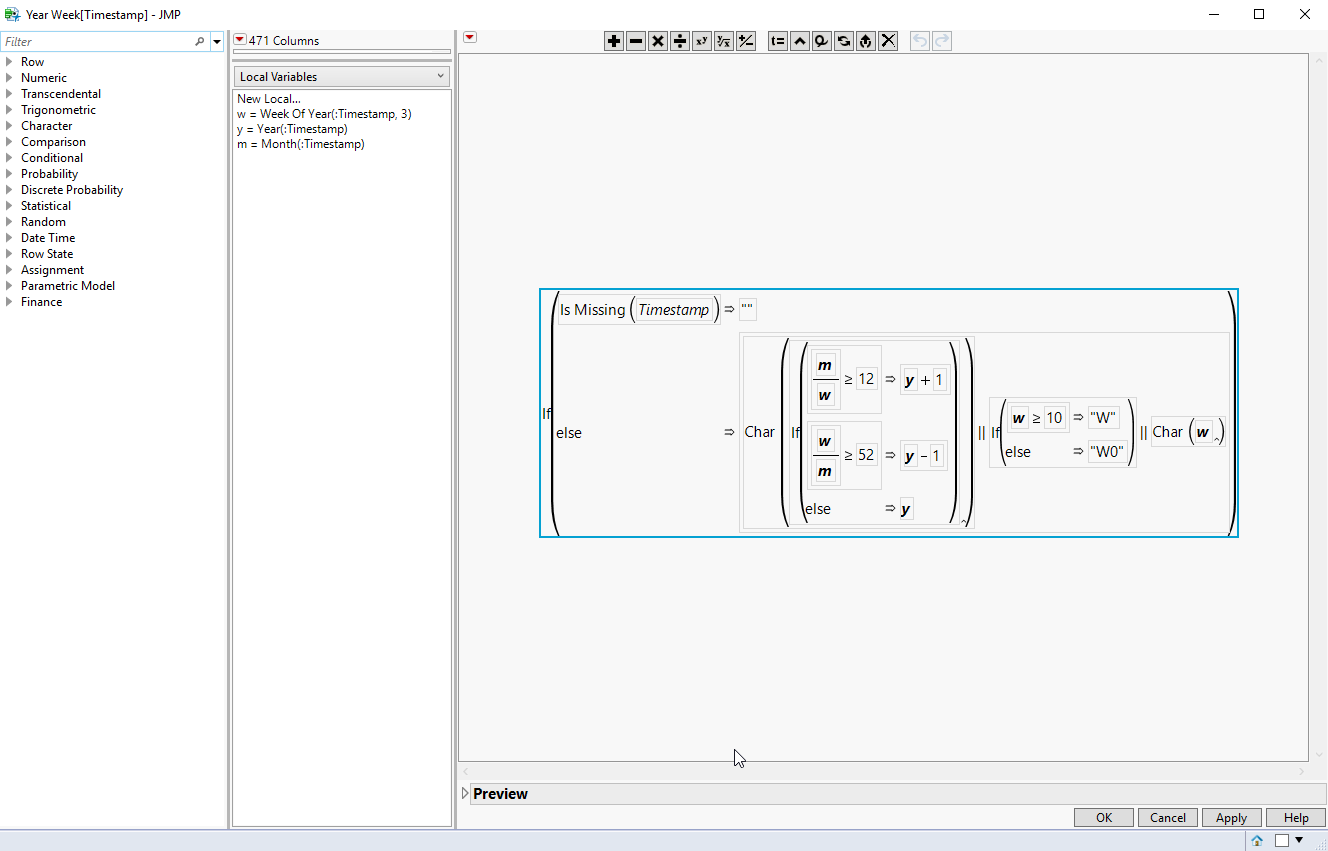Open the 471 Columns red triangle menu

click(239, 38)
